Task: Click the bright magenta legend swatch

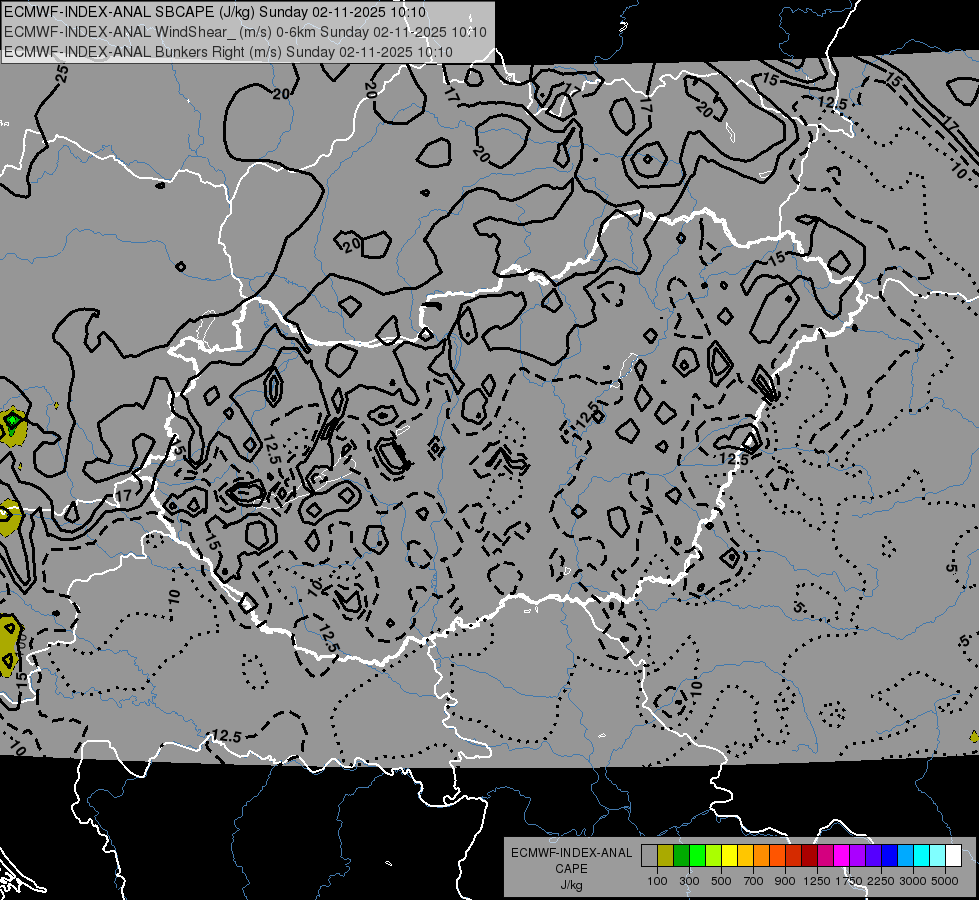Action: point(842,856)
